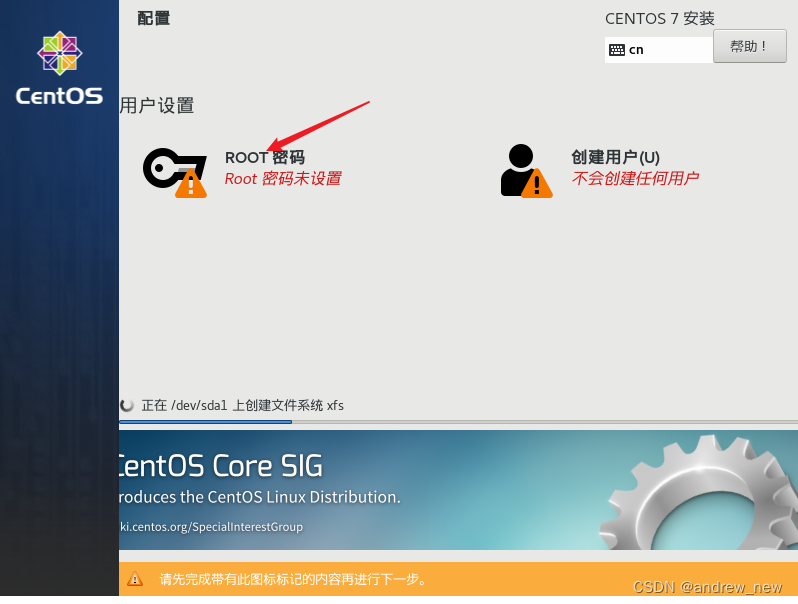798x604 pixels.
Task: Click the CentOS Core SIG banner
Action: coord(458,490)
